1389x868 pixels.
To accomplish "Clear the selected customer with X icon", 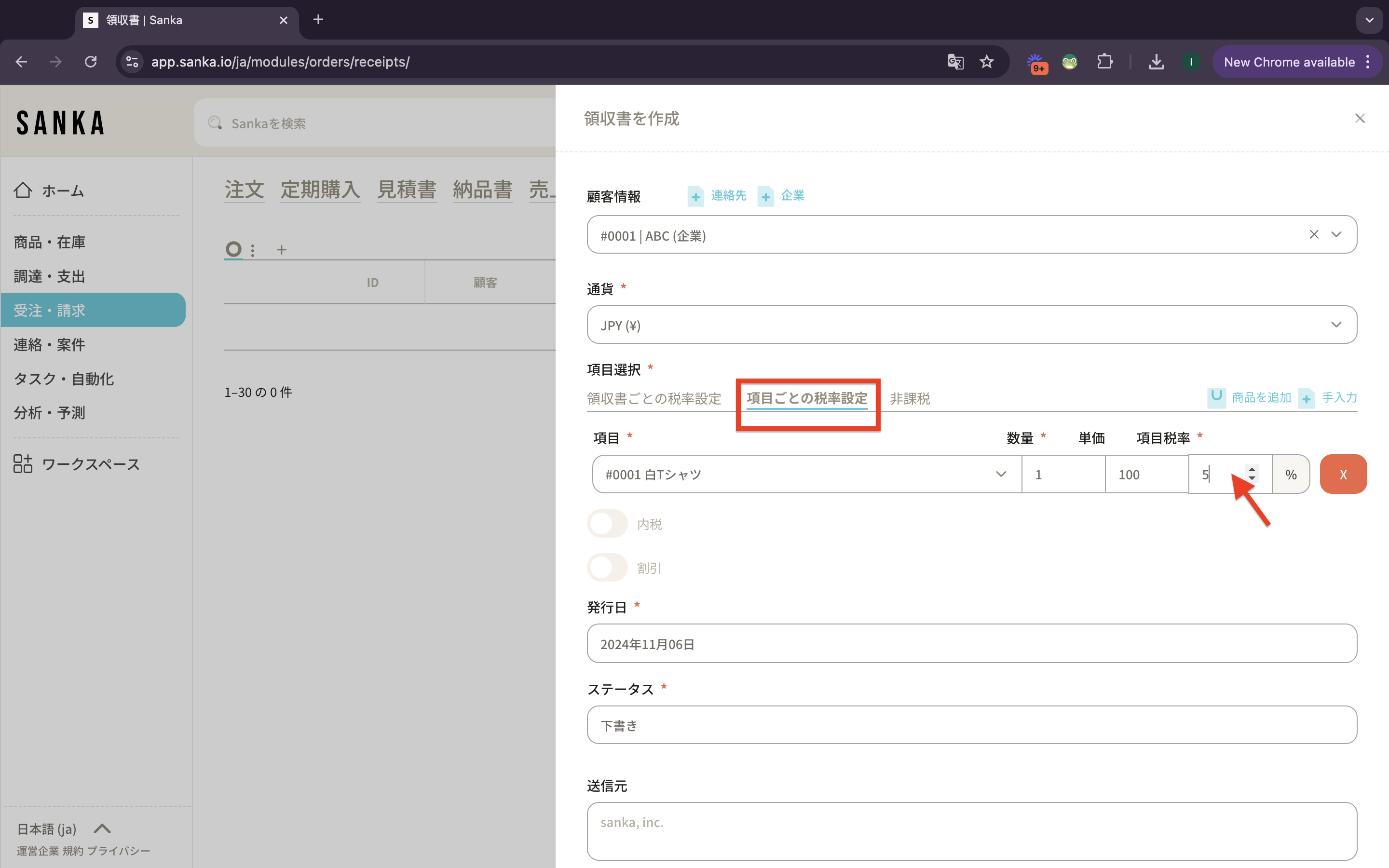I will click(1313, 234).
